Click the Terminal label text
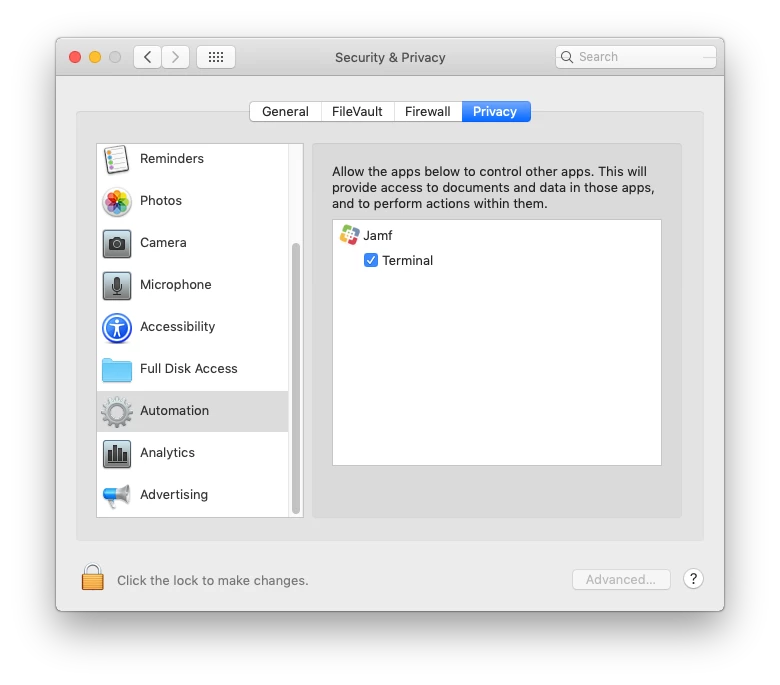This screenshot has height=685, width=780. [x=407, y=261]
